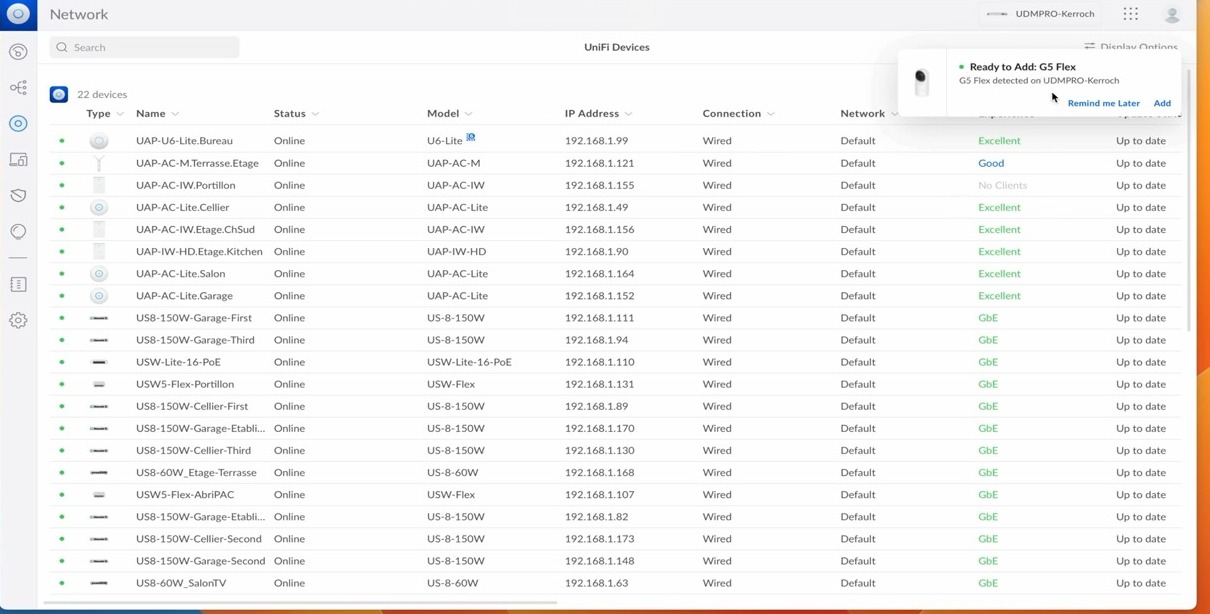Click IP address 192.168.1.99
Viewport: 1210px width, 614px height.
click(596, 141)
